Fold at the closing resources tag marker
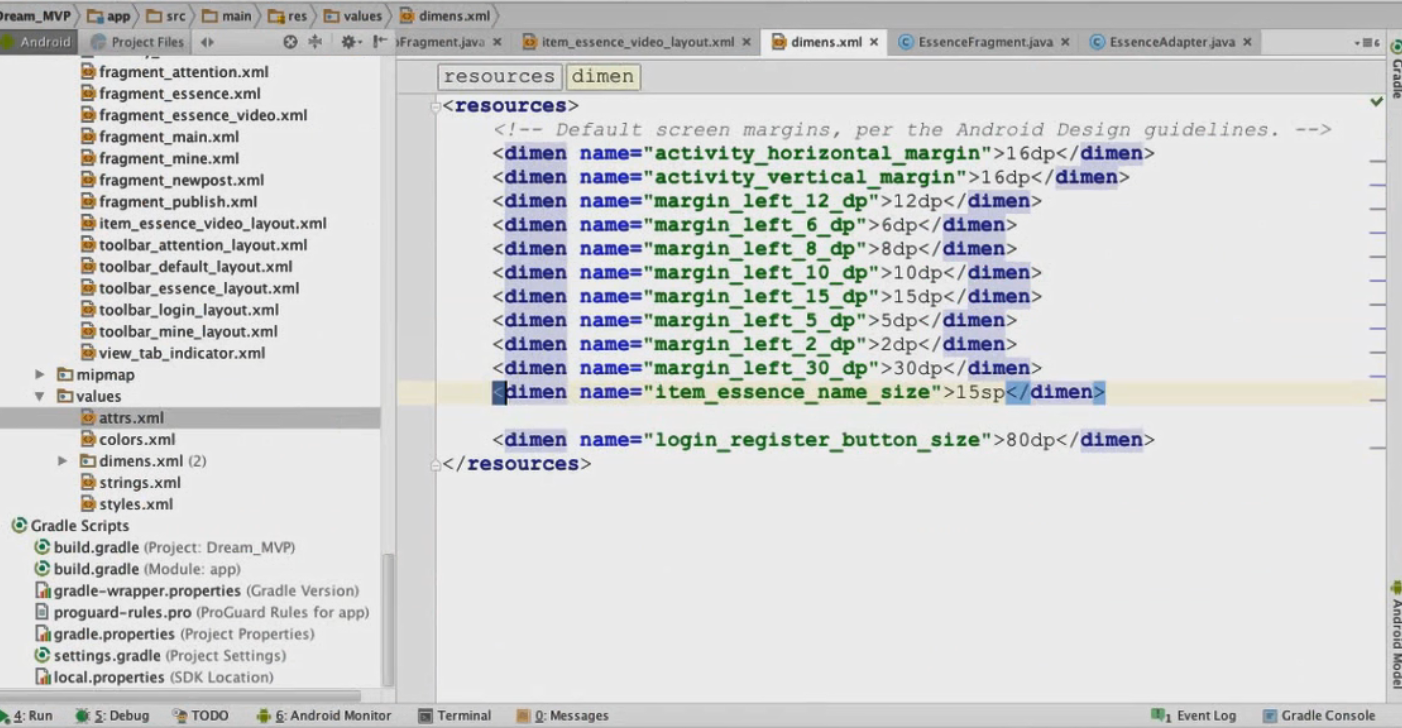 tap(436, 464)
